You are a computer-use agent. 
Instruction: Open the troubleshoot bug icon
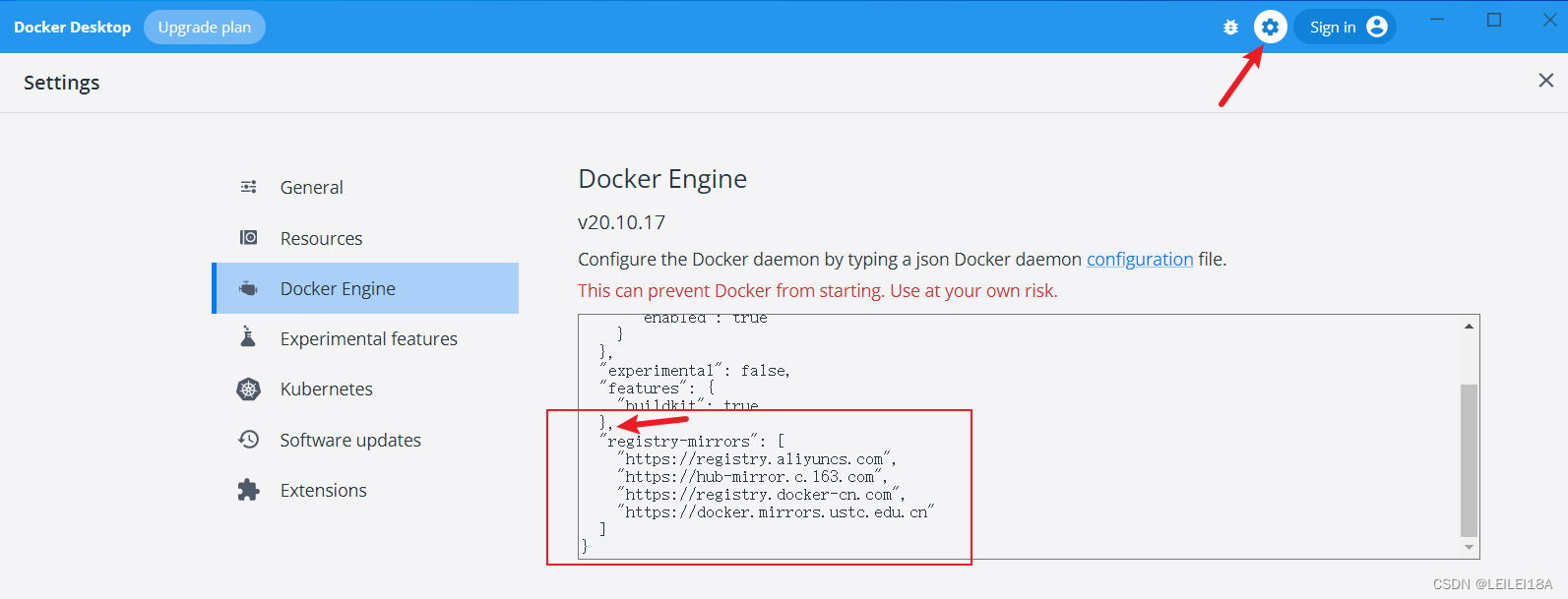coord(1230,28)
